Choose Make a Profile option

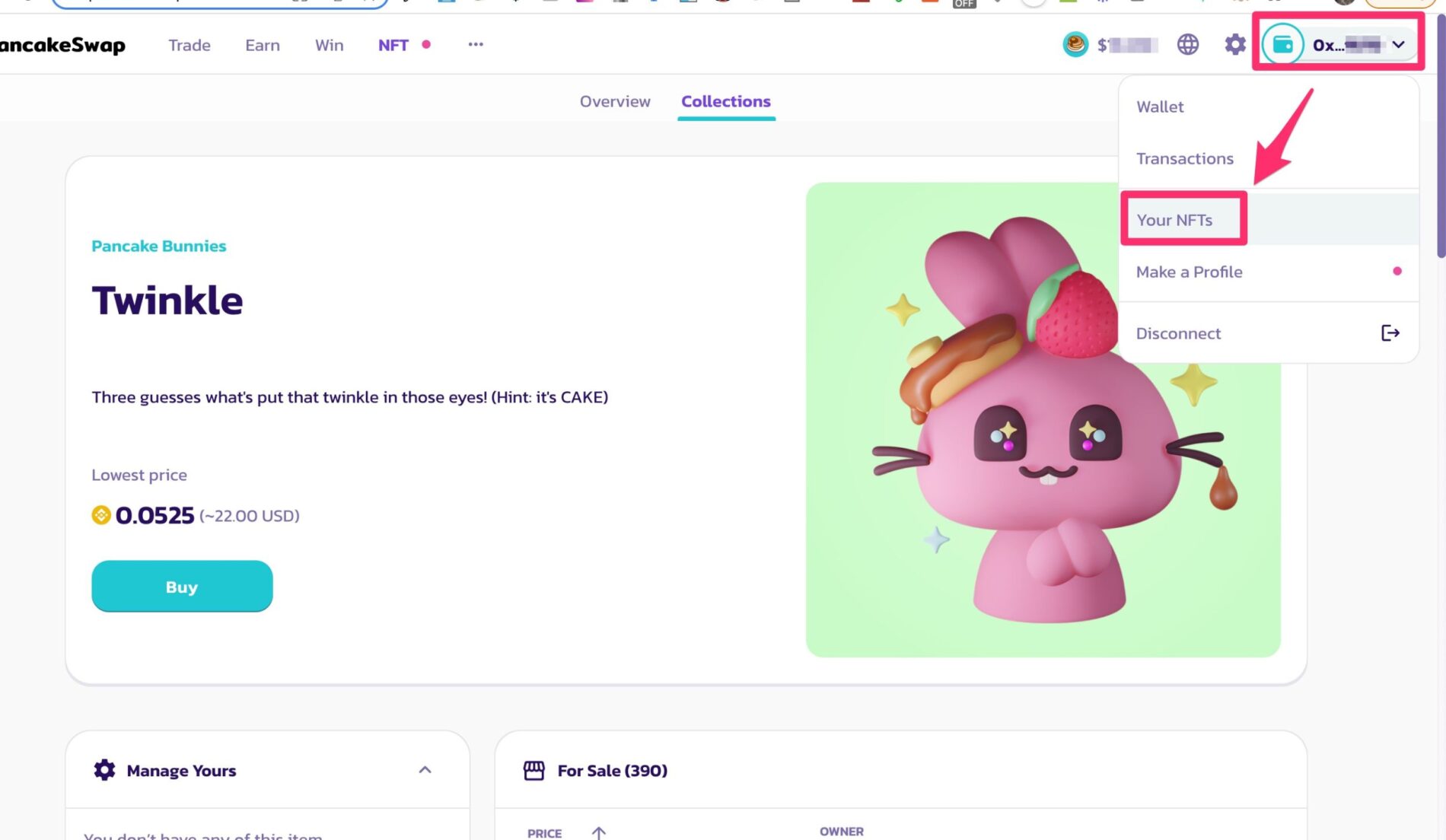click(x=1269, y=272)
